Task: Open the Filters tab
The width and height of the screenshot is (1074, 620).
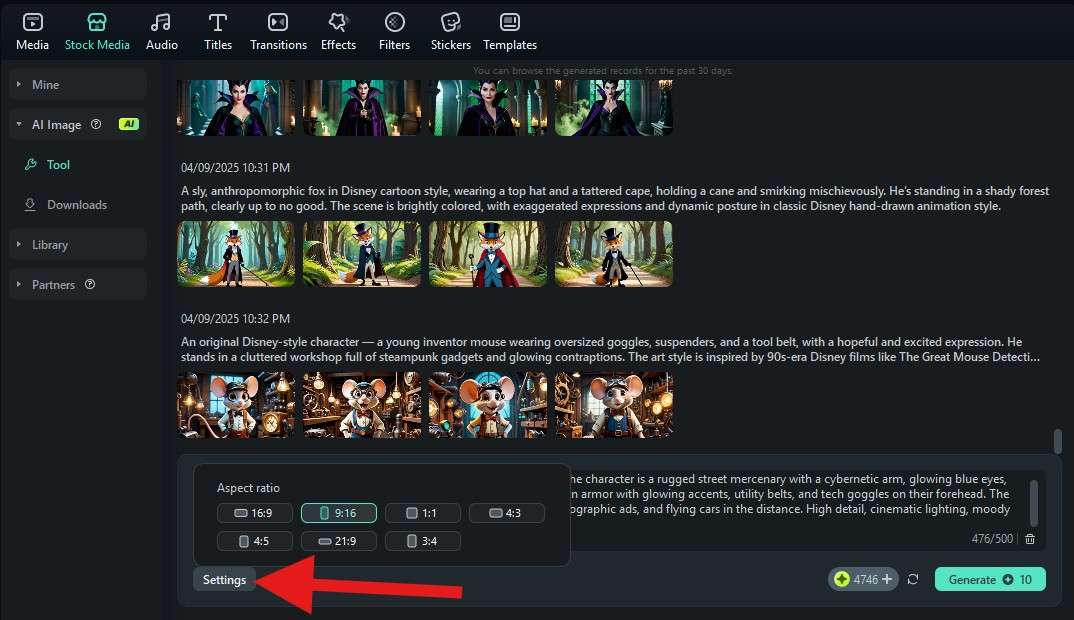Action: [x=395, y=32]
